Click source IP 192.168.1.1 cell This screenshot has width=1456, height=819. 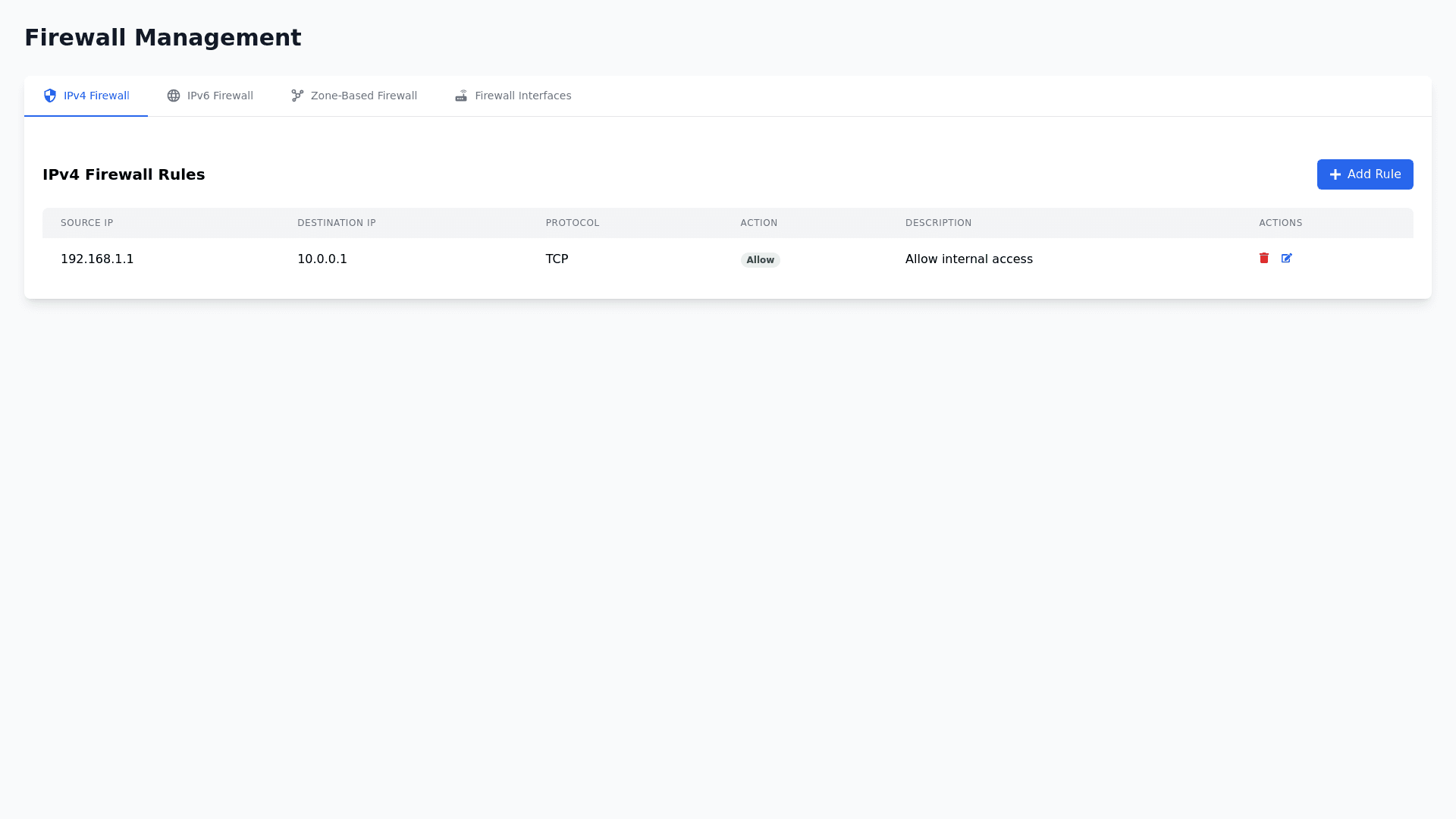[97, 259]
